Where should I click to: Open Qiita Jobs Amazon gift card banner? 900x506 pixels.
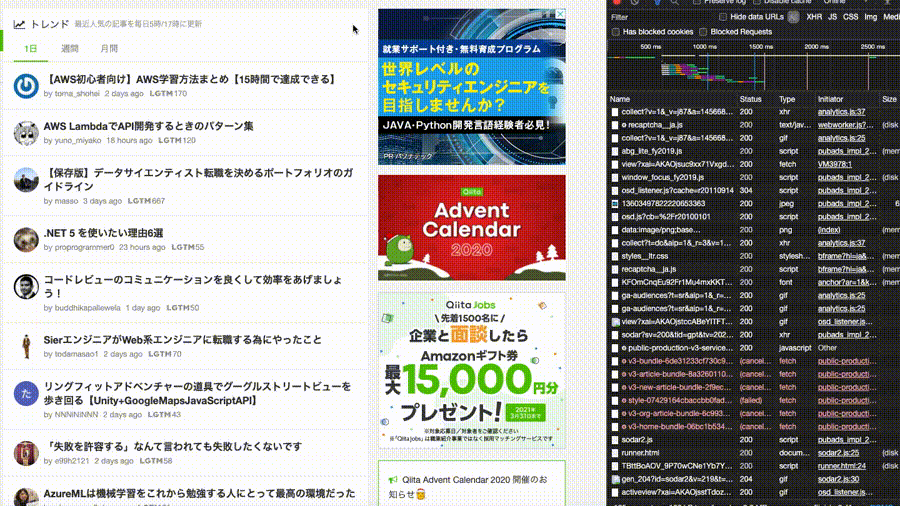pyautogui.click(x=472, y=371)
